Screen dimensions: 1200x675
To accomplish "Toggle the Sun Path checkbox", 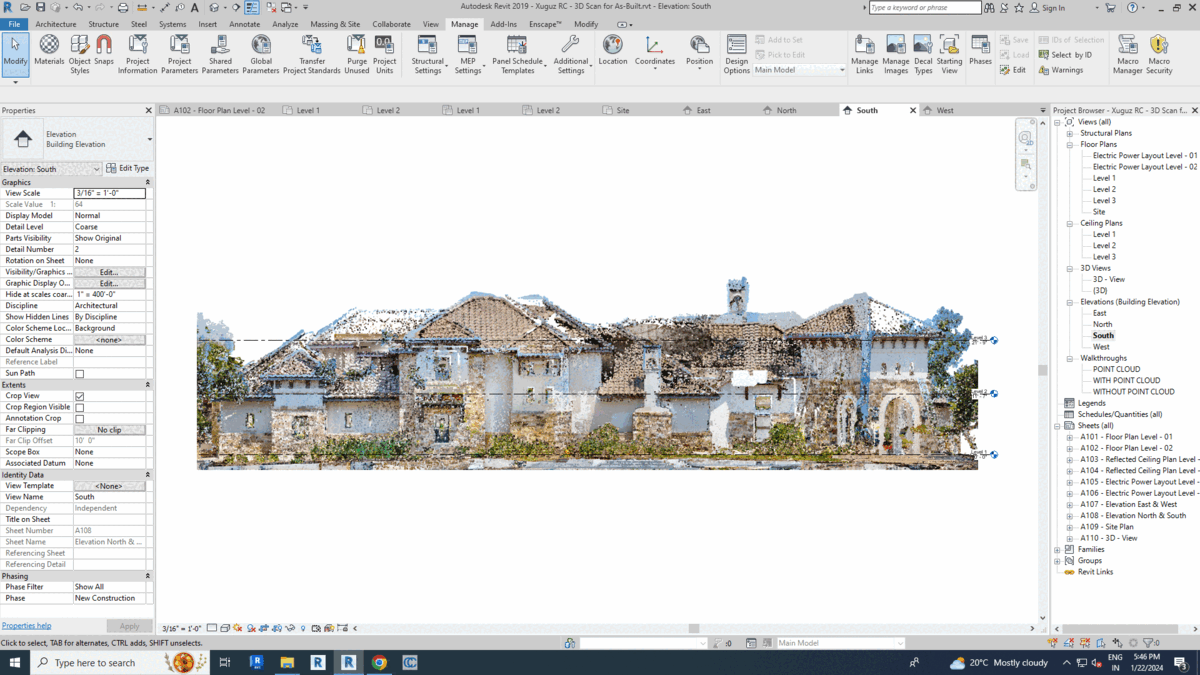I will [80, 374].
